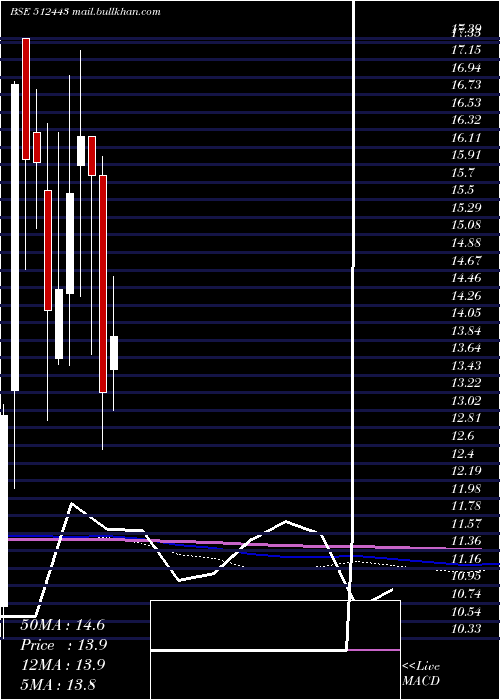Click the 11.16 price axis value
The width and height of the screenshot is (500, 700).
tap(466, 558)
